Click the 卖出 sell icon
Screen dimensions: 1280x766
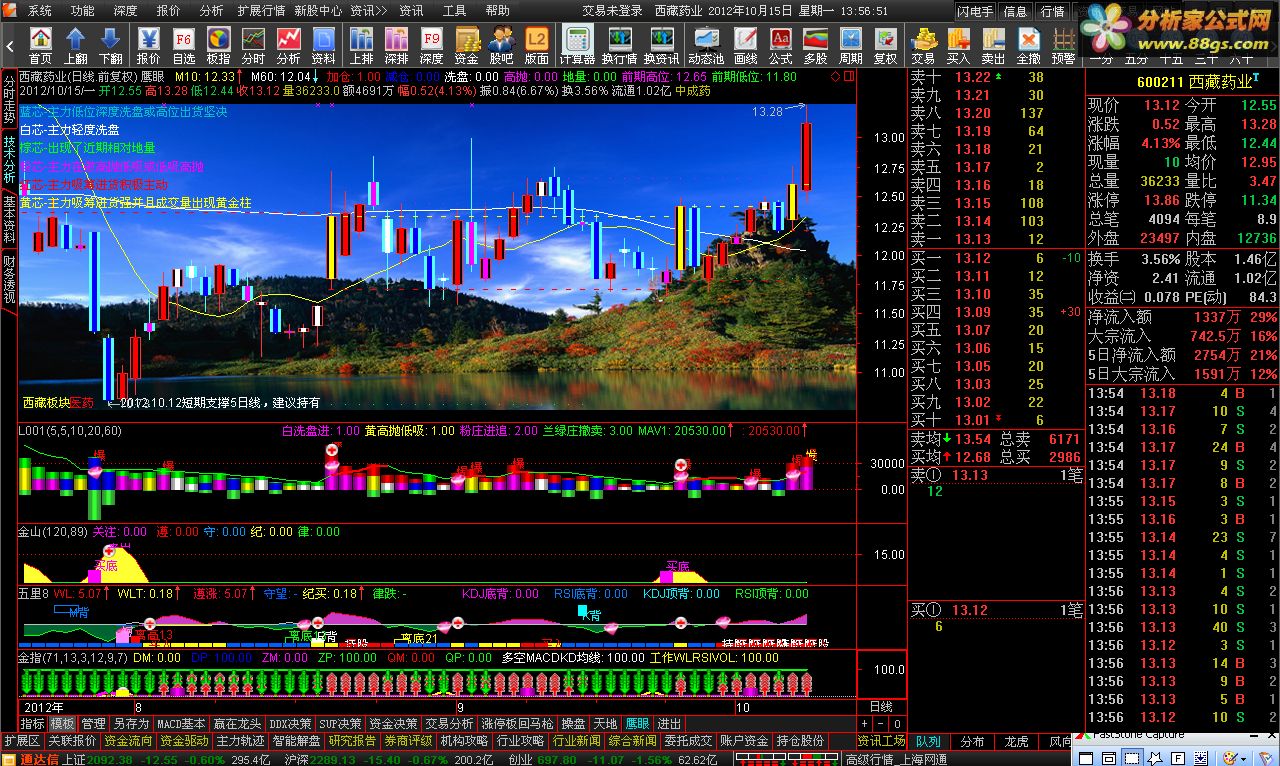[993, 46]
